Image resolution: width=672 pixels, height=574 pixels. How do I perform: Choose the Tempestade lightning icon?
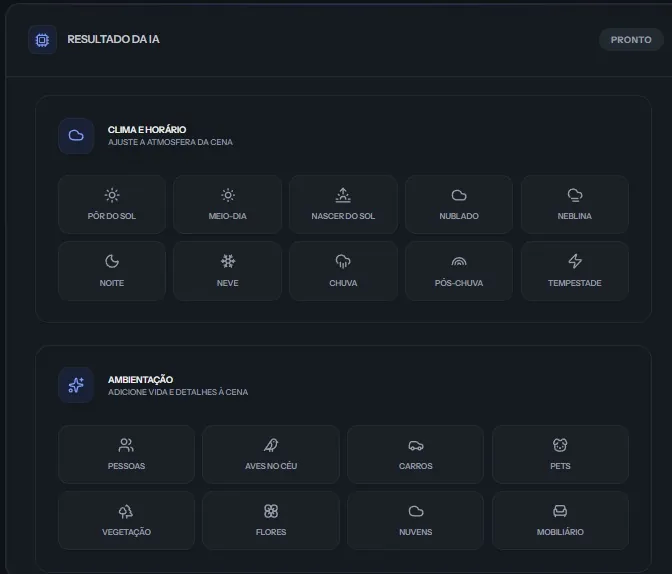click(575, 261)
